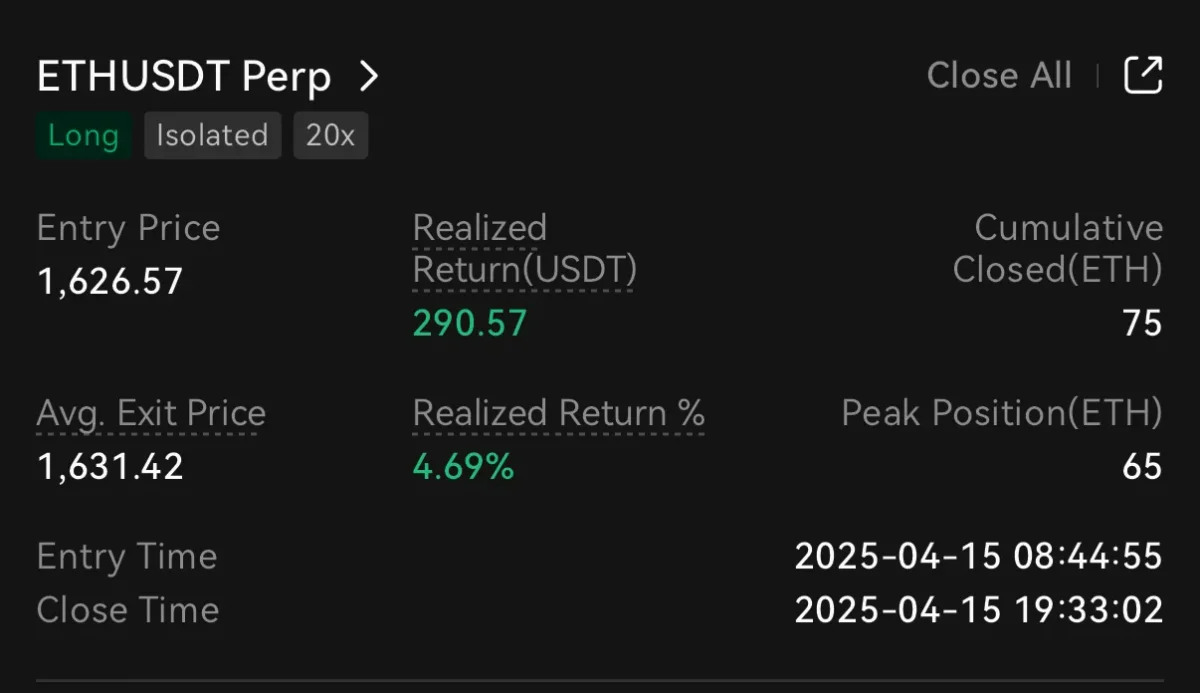Tap the Peak Position(ETH) label
1200x693 pixels.
click(x=1002, y=413)
